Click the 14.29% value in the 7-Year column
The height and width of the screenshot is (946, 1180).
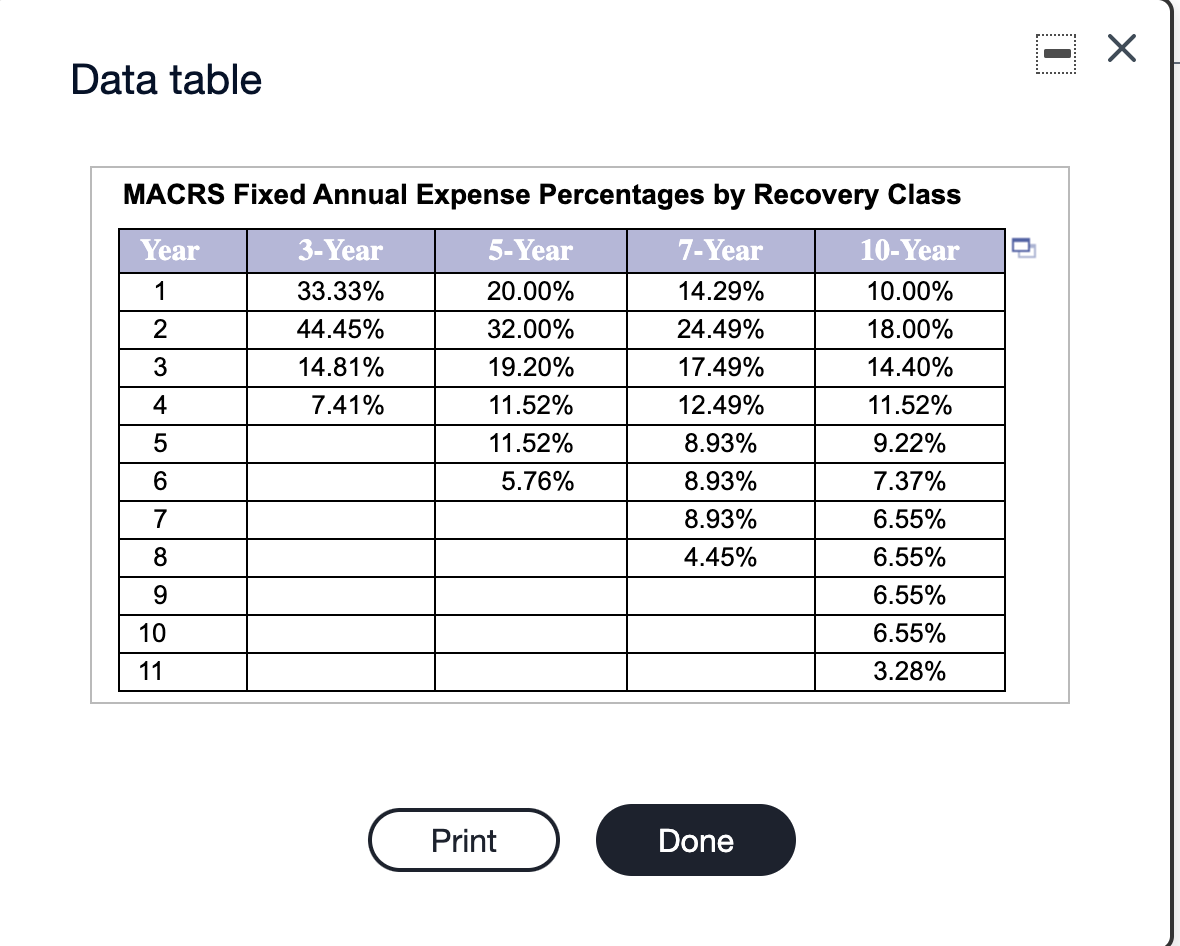point(720,291)
